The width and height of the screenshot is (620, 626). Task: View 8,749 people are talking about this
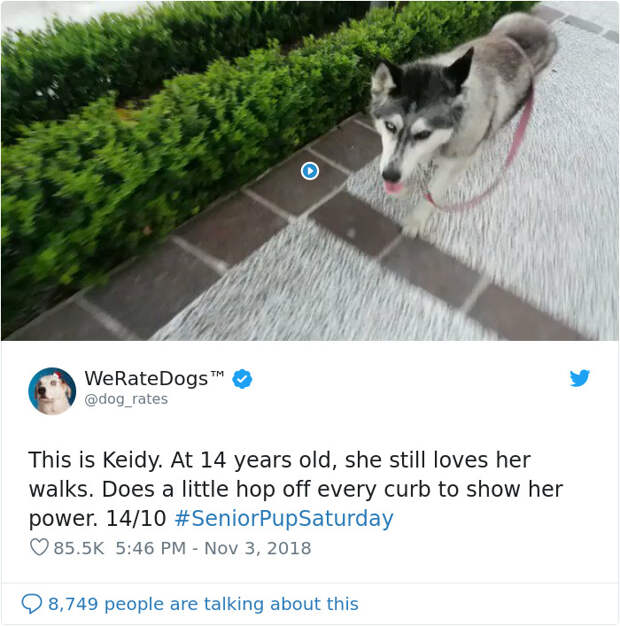pyautogui.click(x=203, y=604)
